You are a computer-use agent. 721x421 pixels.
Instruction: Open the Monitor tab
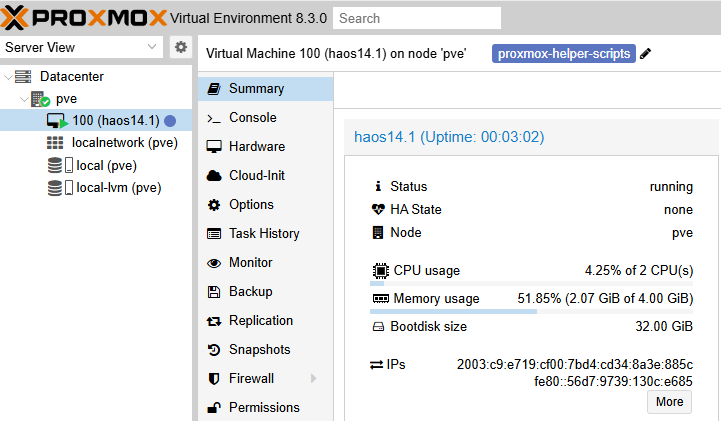[x=265, y=262]
